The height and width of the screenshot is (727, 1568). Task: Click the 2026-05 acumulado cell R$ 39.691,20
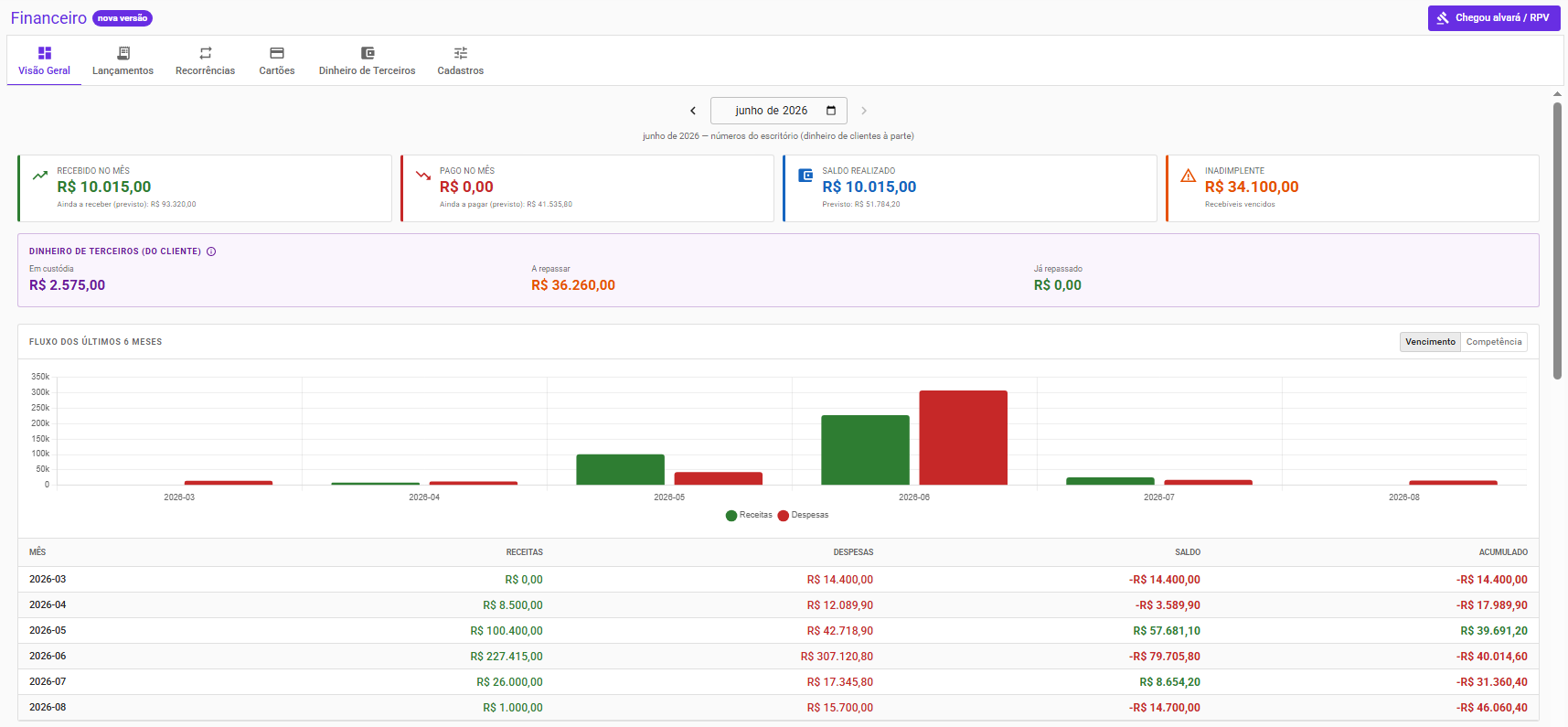(1494, 631)
